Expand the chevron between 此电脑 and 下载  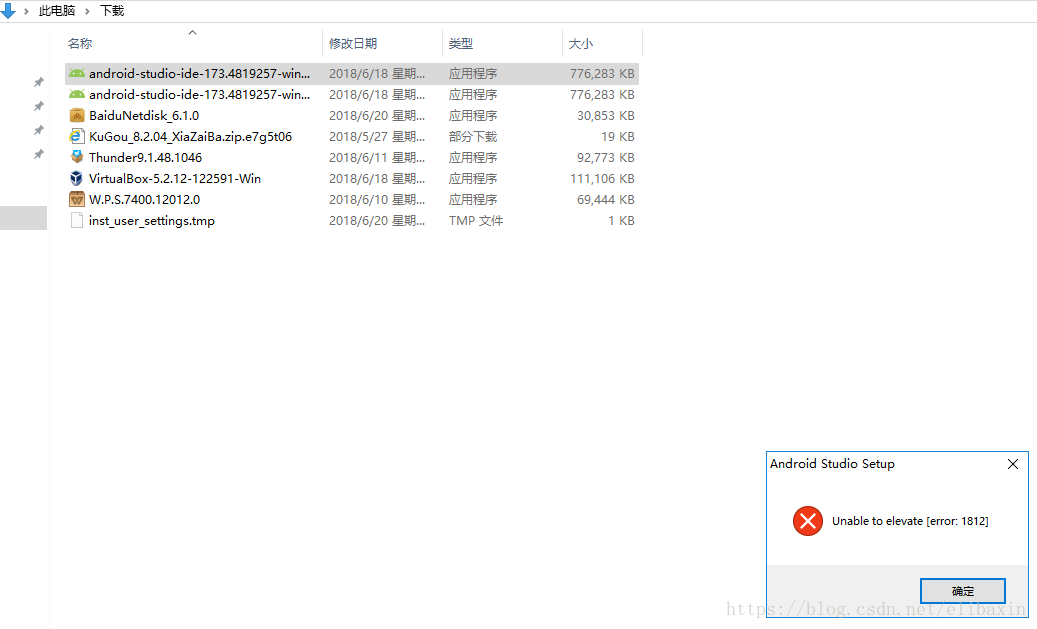(87, 11)
